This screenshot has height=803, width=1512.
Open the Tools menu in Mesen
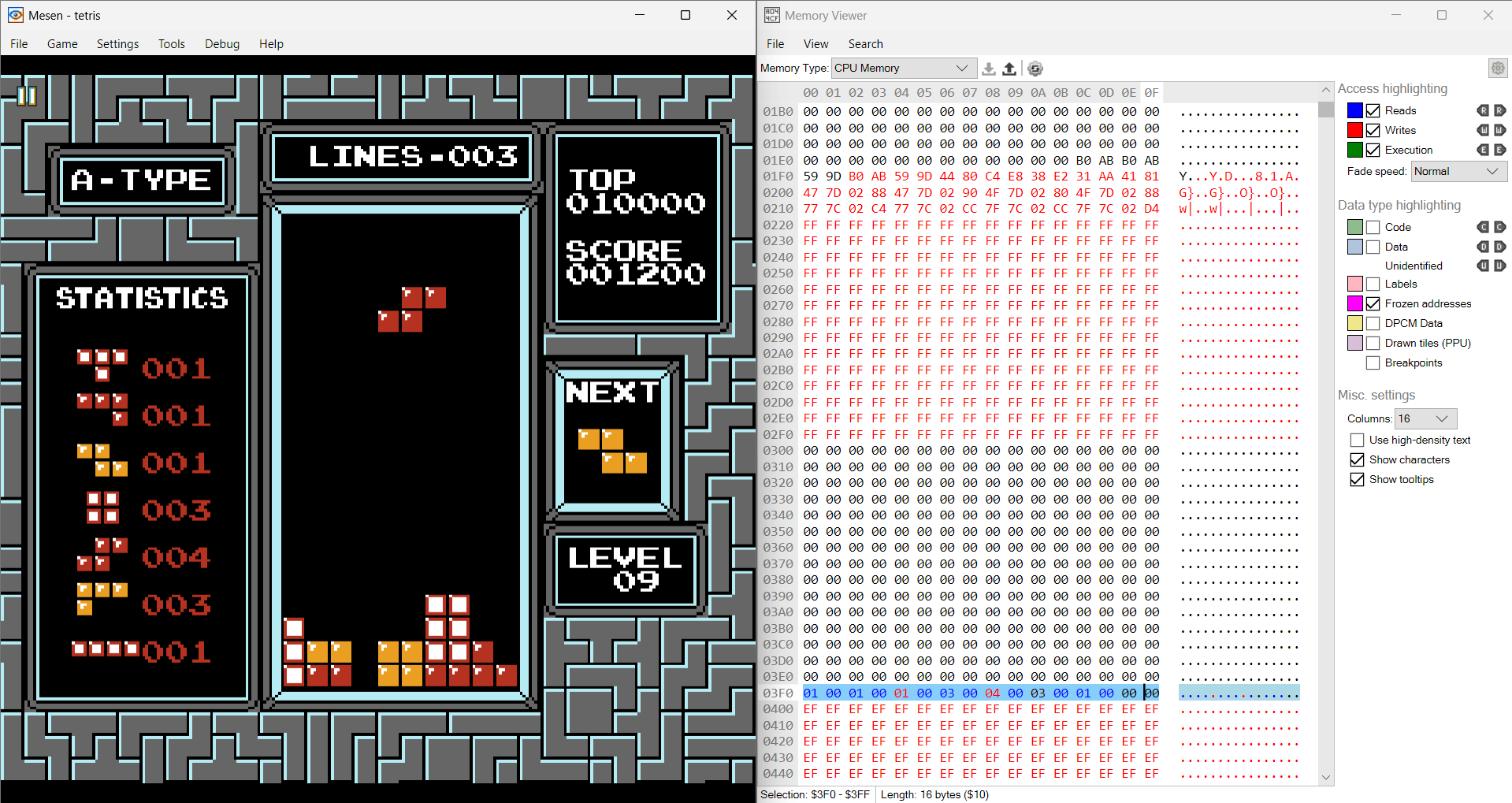click(x=172, y=44)
